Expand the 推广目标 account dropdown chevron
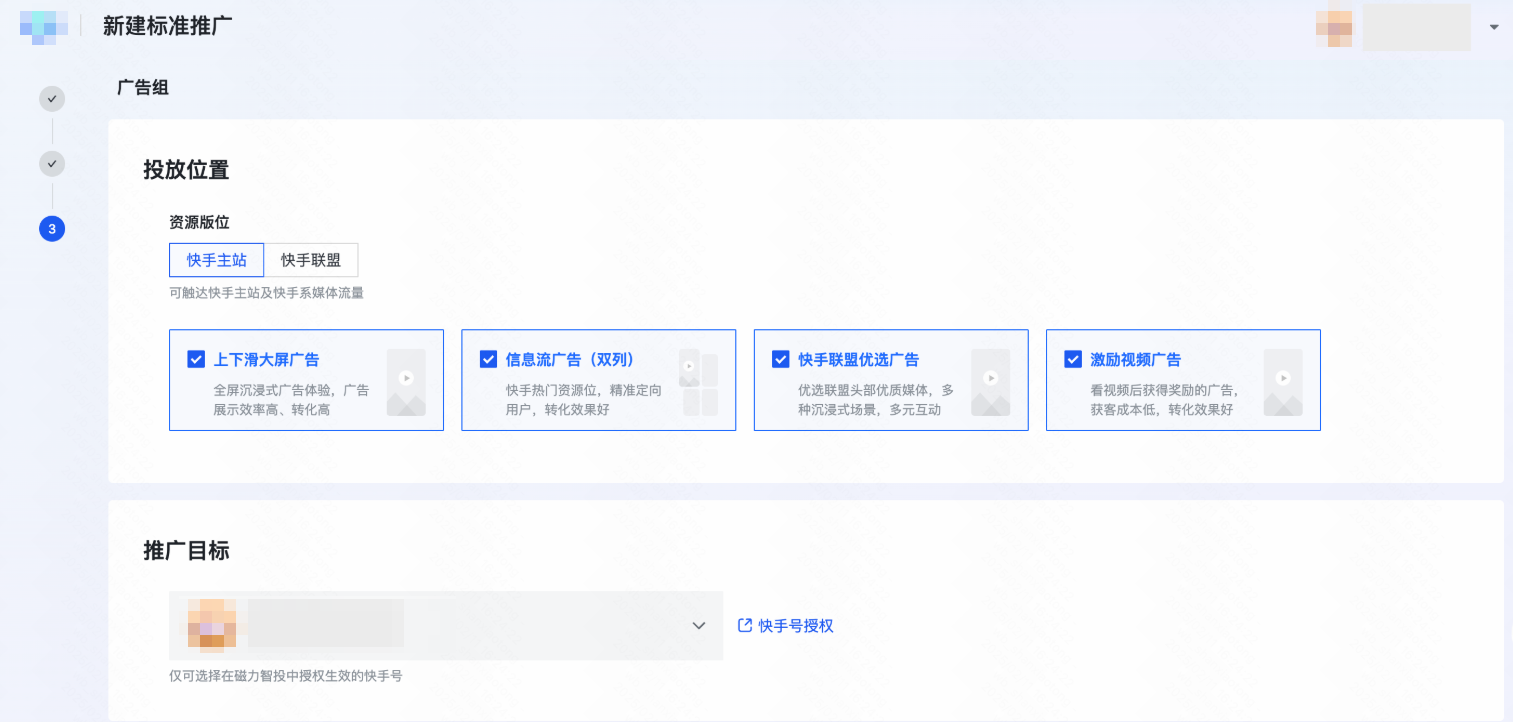This screenshot has height=722, width=1513. click(x=699, y=626)
